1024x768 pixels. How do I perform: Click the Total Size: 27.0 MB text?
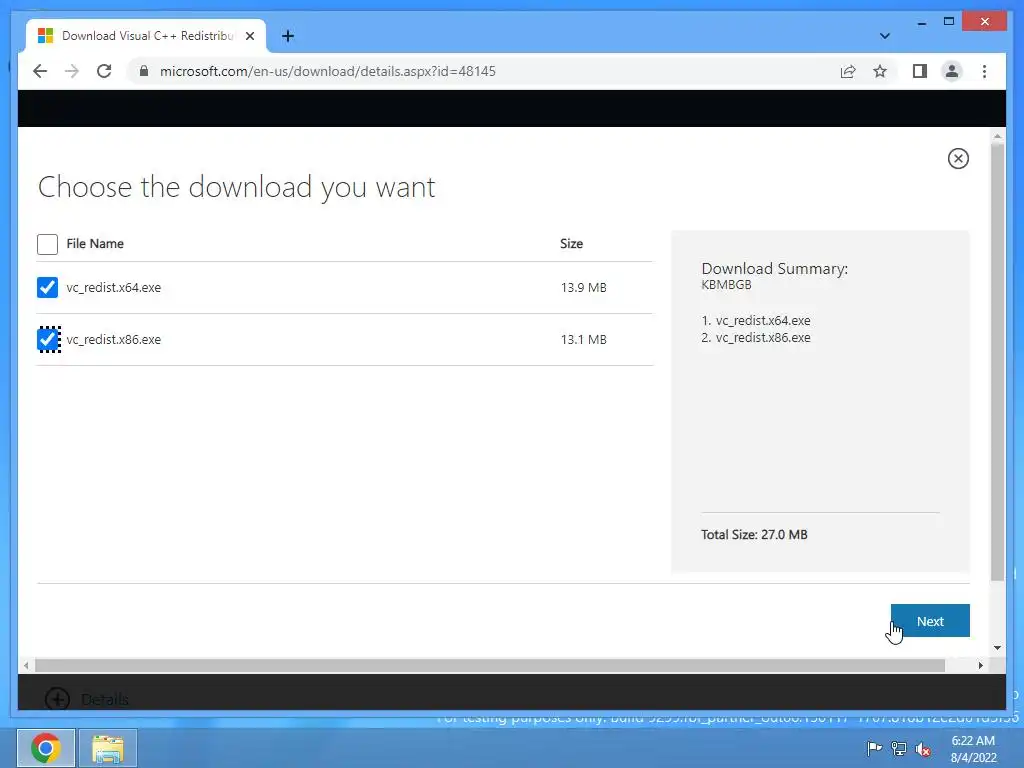(x=754, y=535)
